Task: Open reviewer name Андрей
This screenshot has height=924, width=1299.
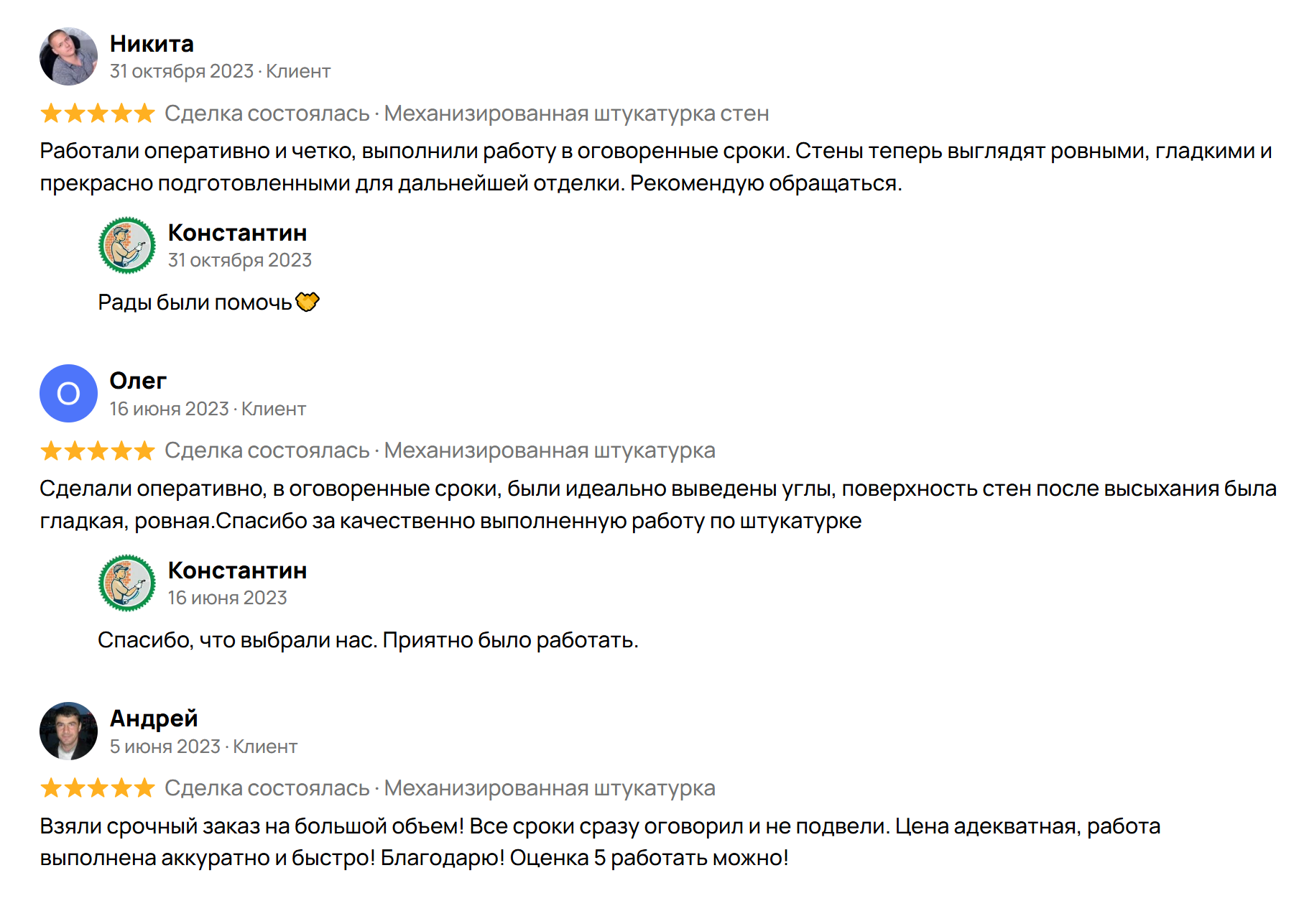Action: (154, 719)
